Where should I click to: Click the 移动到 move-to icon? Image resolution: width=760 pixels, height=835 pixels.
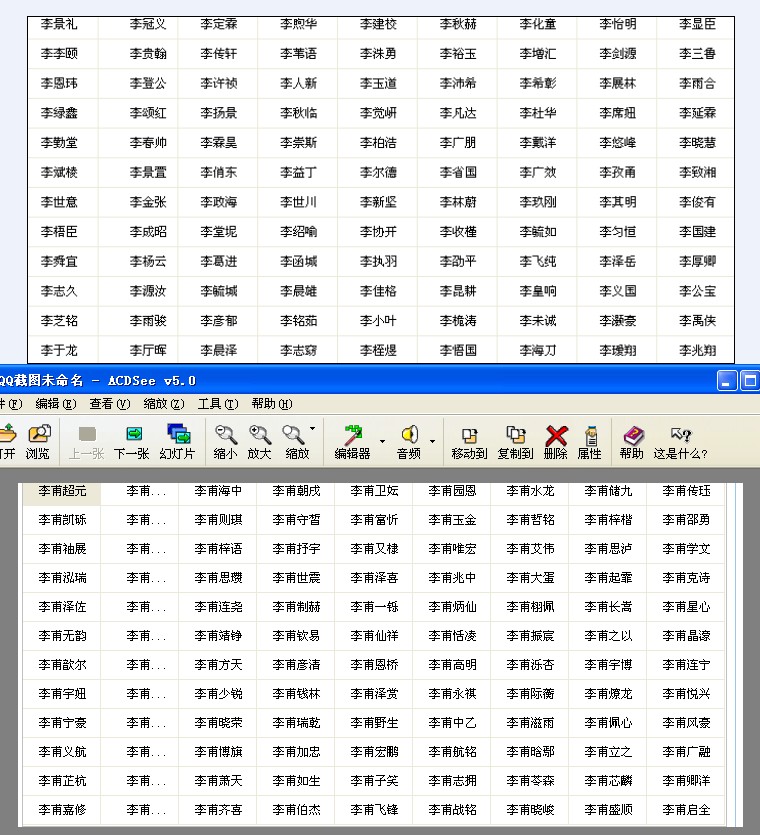click(469, 442)
